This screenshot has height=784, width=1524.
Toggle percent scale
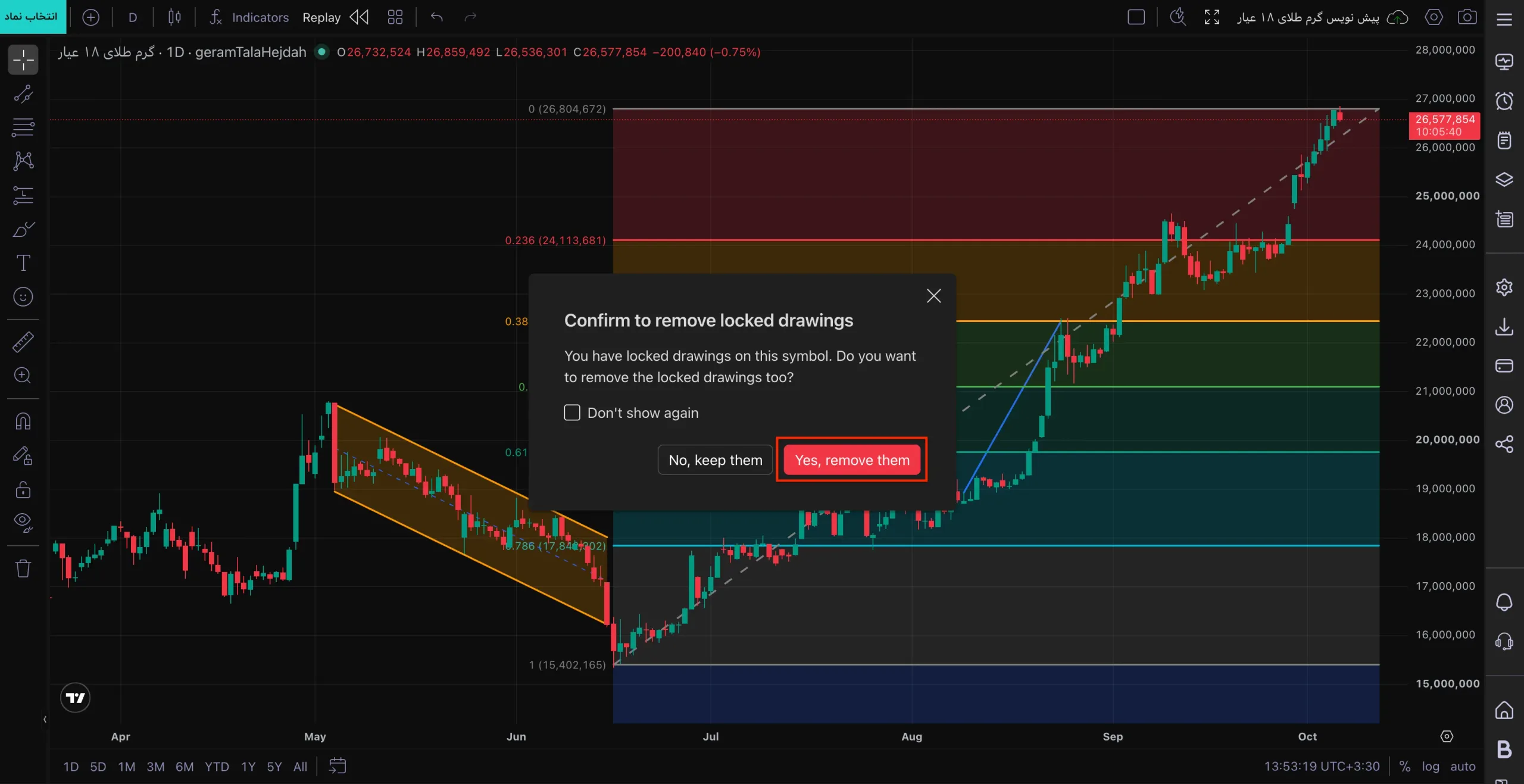pos(1405,767)
